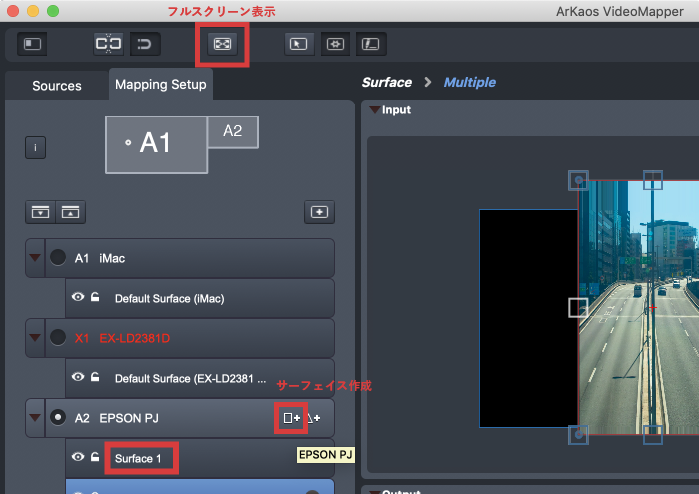Select Default Surface (EX-LD2381 ... row
The width and height of the screenshot is (699, 494).
point(200,378)
